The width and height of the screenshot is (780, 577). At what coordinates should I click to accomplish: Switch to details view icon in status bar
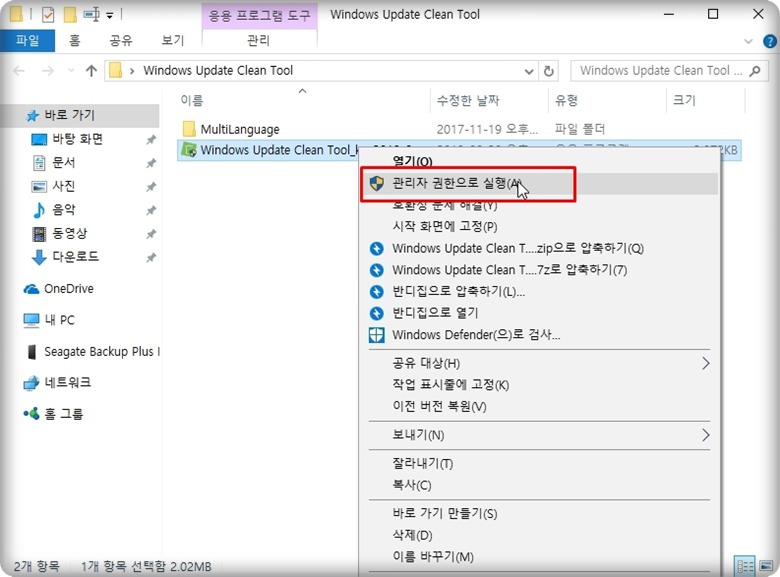(x=745, y=566)
